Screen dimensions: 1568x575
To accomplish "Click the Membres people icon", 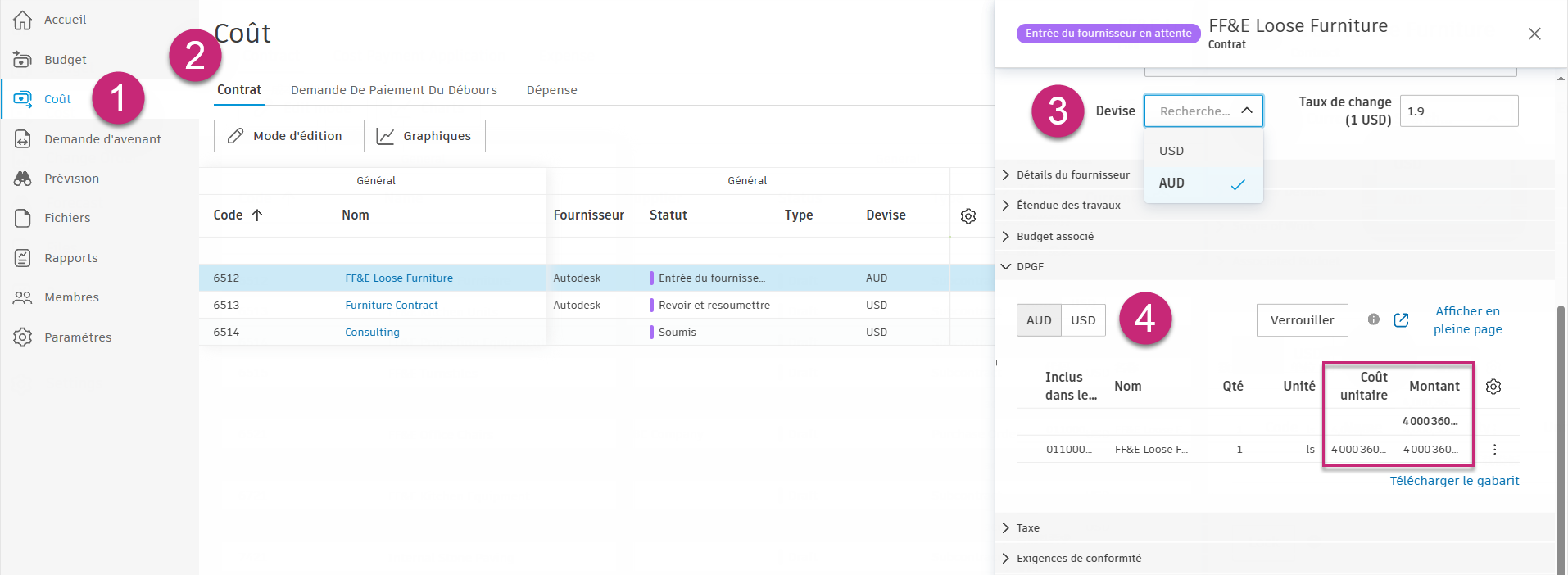I will (23, 297).
